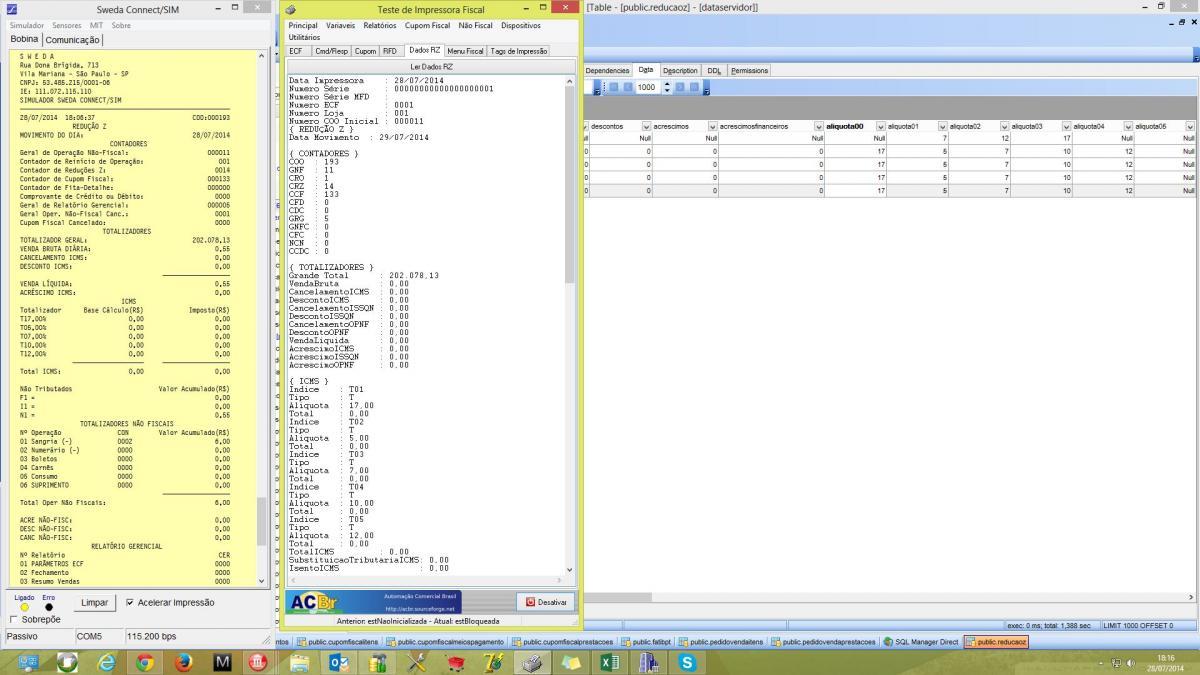Open Dependencies tab in SQL Manager

607,71
